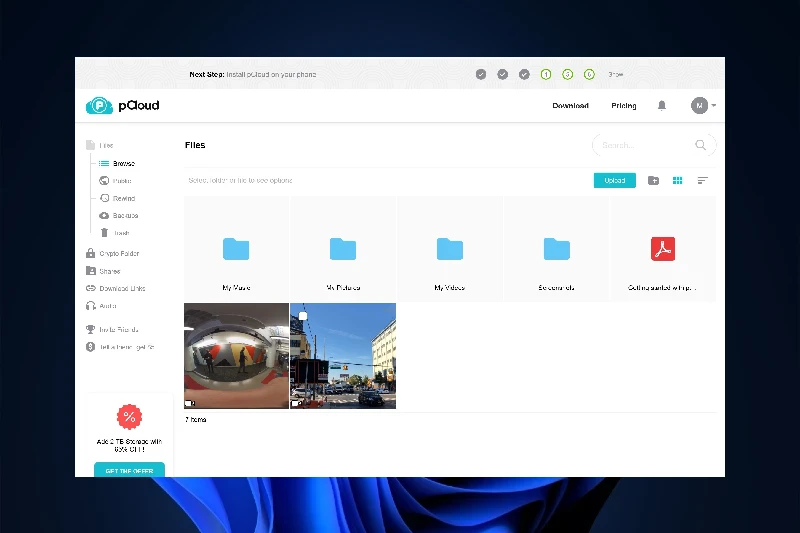Click the step 5 green circle

coord(567,74)
